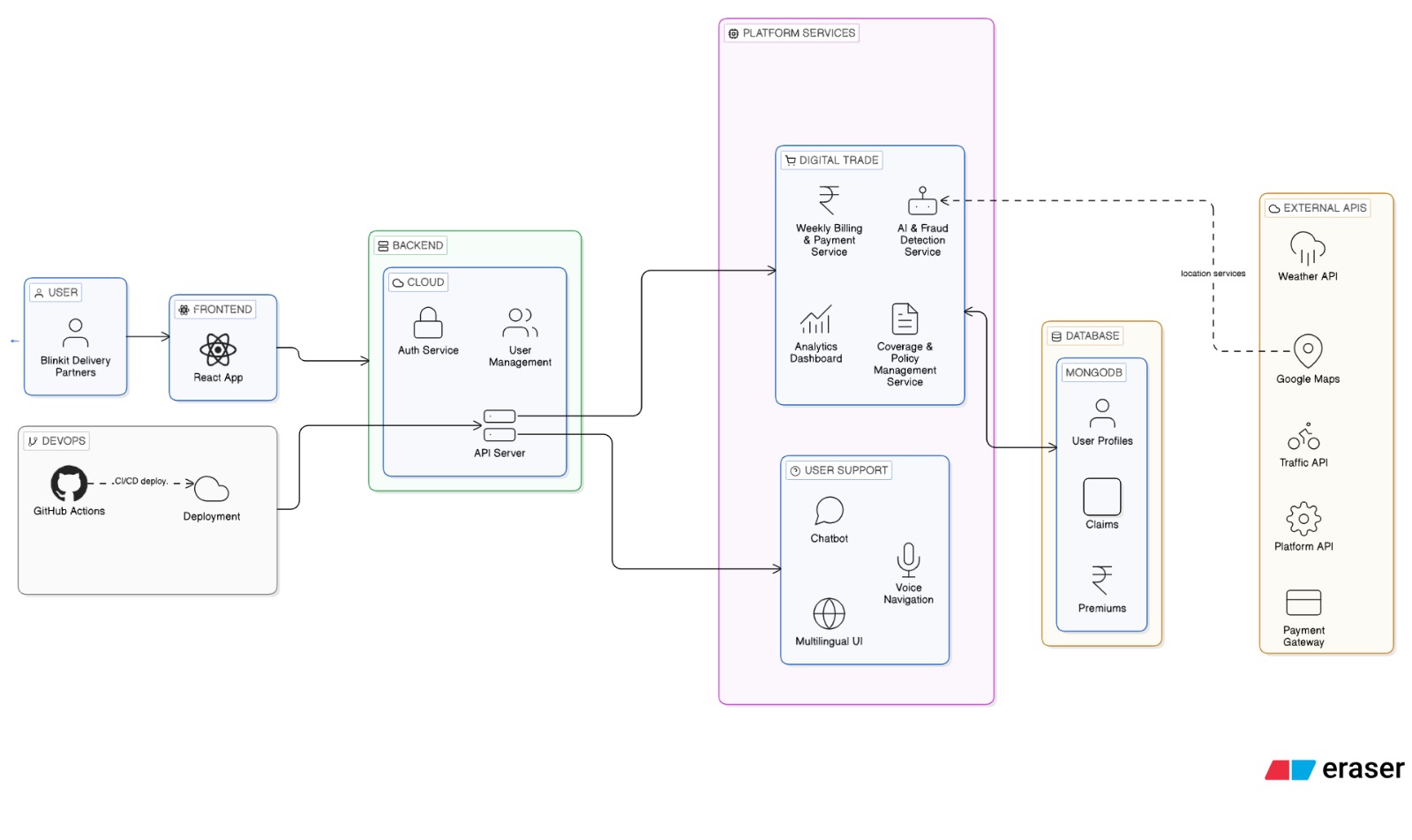Select the Weather API cloud icon
The height and width of the screenshot is (840, 1412).
tap(1308, 248)
